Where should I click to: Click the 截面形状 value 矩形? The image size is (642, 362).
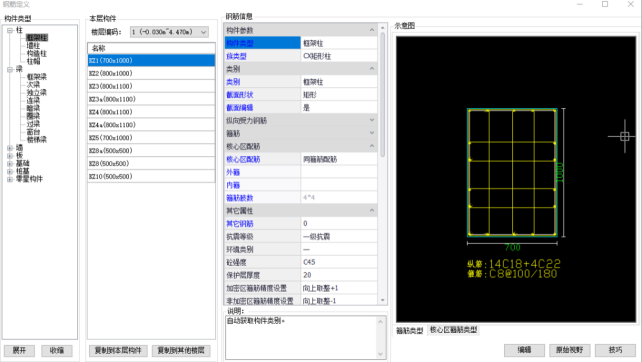click(x=339, y=95)
